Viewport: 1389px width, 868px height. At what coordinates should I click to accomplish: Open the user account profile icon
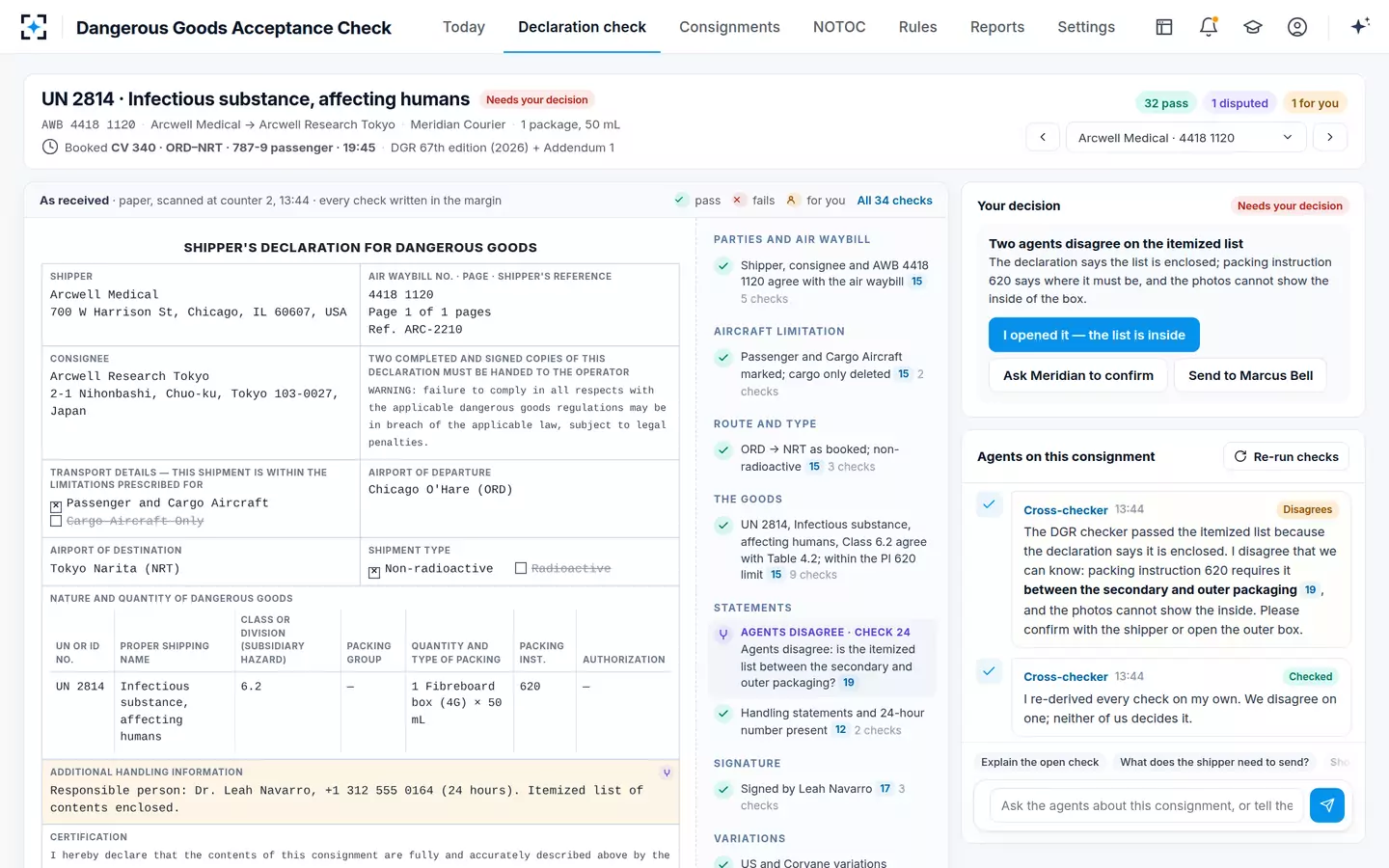(1297, 27)
